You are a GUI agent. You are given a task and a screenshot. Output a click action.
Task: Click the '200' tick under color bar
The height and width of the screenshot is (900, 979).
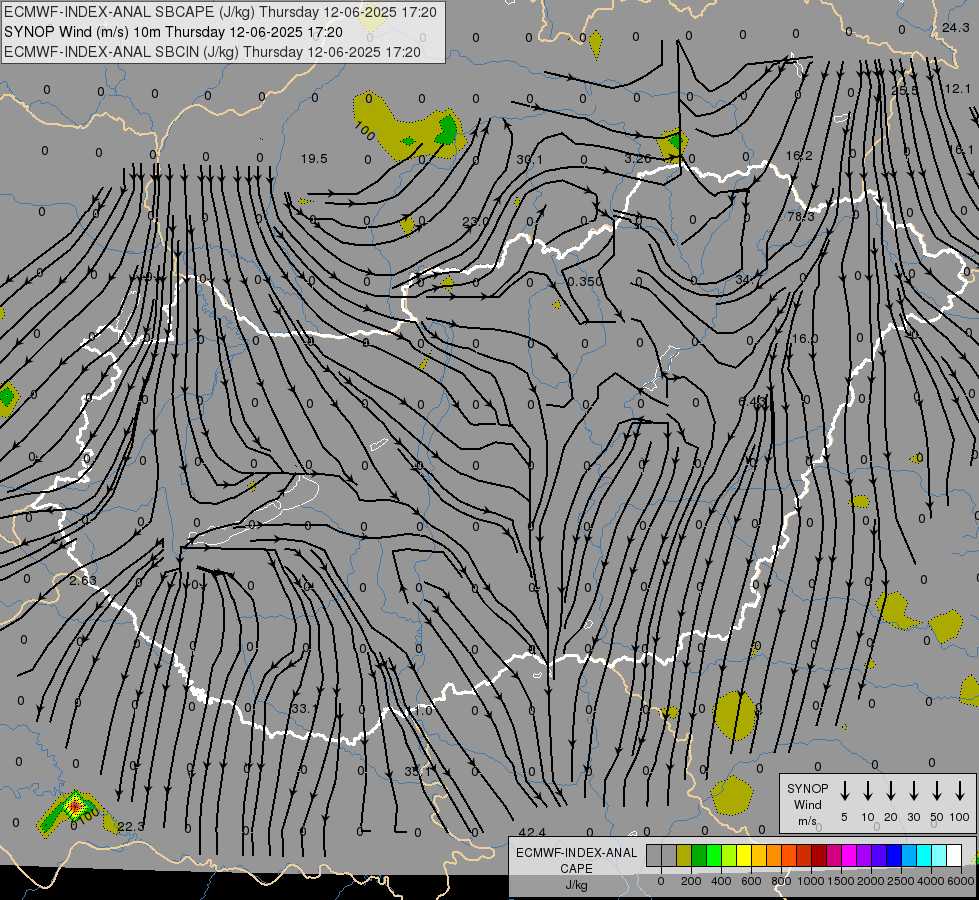pos(691,881)
